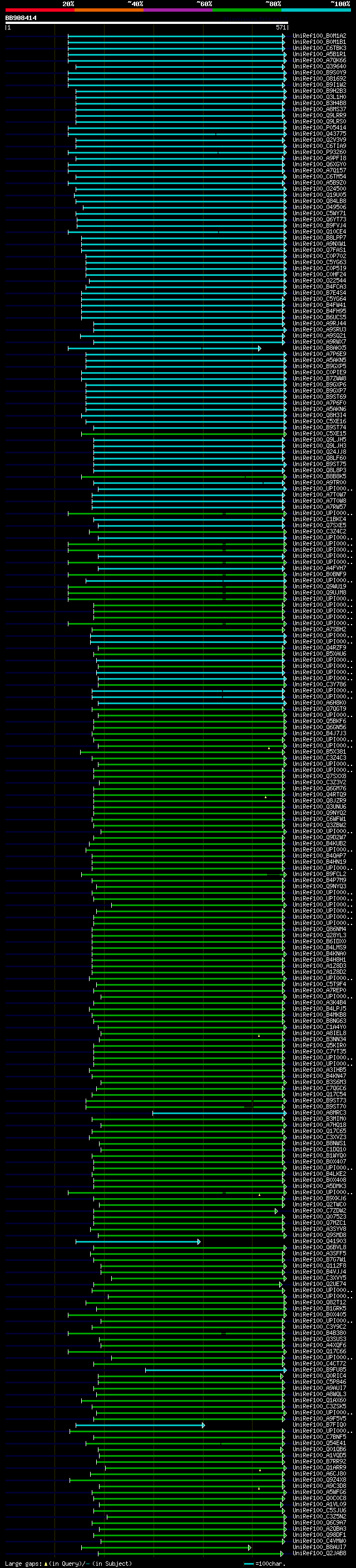Click the UniRef100_Q7FAS1 label
The width and height of the screenshot is (356, 1568).
pos(319,250)
